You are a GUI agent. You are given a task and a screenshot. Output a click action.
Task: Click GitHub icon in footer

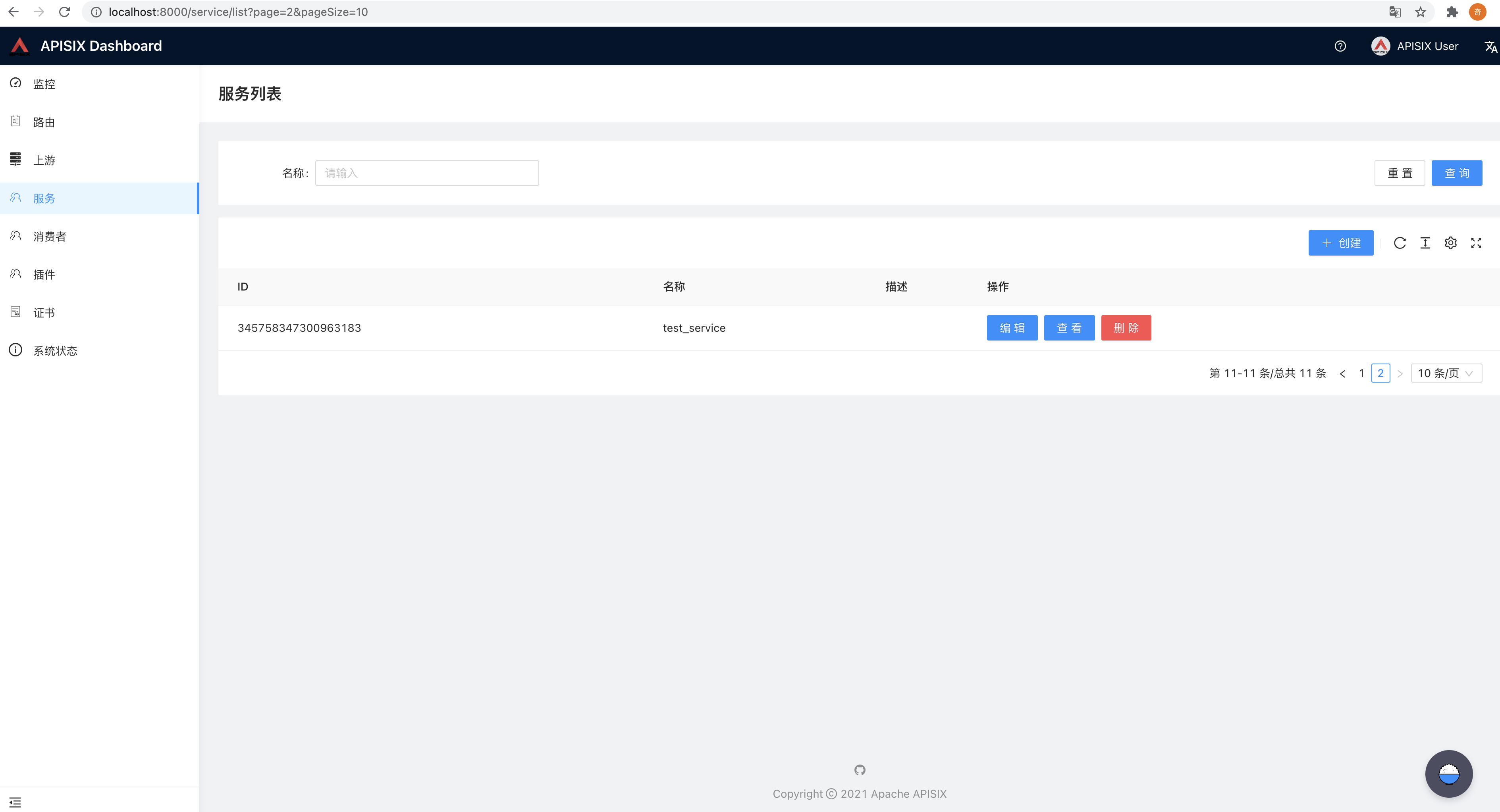(860, 770)
